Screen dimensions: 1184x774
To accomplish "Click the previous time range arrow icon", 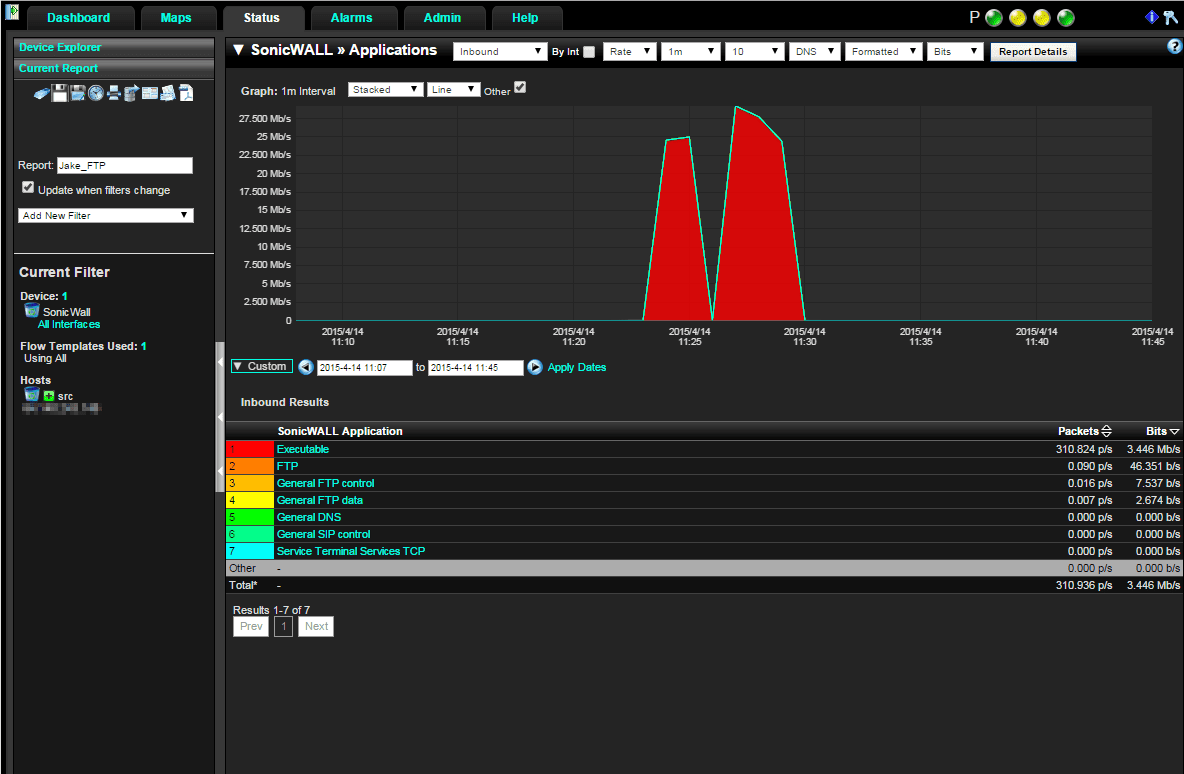I will [305, 367].
